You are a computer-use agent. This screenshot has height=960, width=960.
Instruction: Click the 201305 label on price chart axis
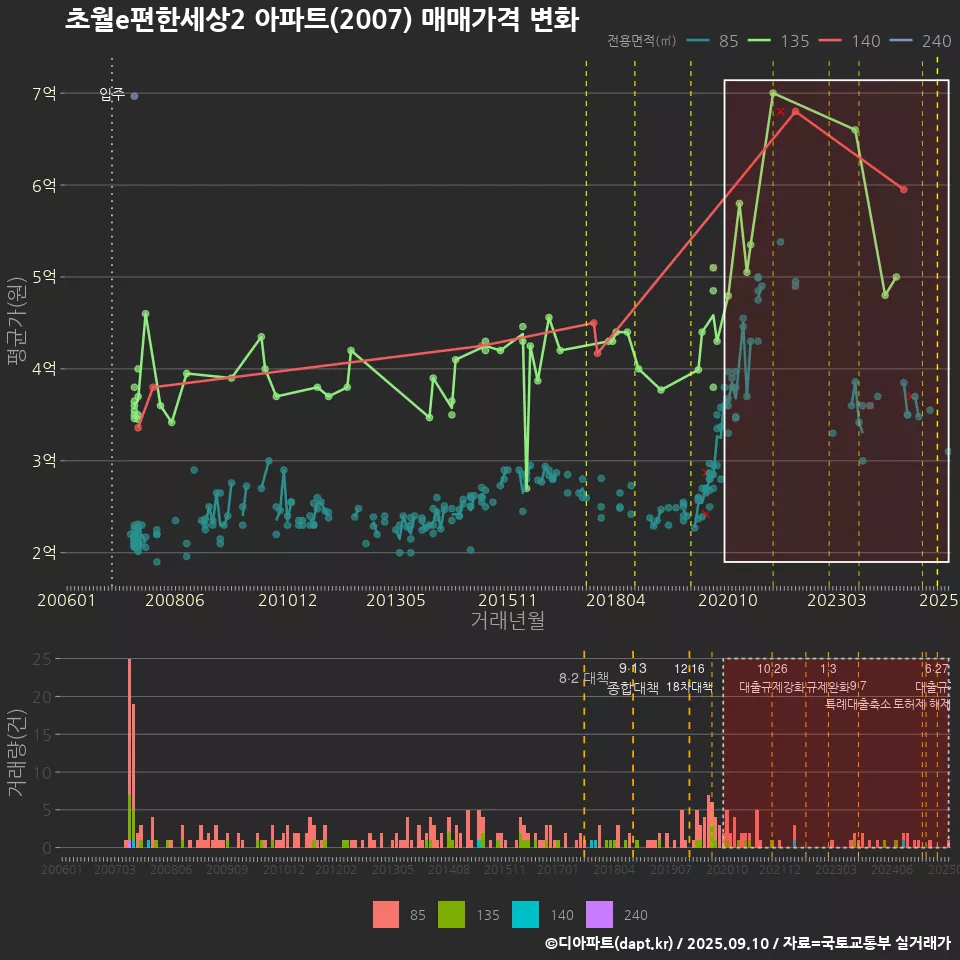pos(396,600)
